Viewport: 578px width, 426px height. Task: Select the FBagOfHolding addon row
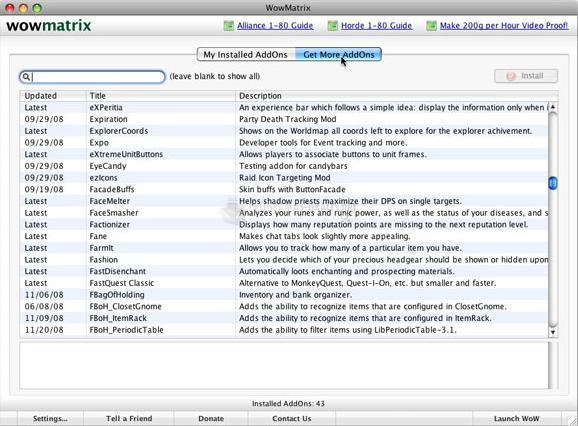(x=284, y=295)
